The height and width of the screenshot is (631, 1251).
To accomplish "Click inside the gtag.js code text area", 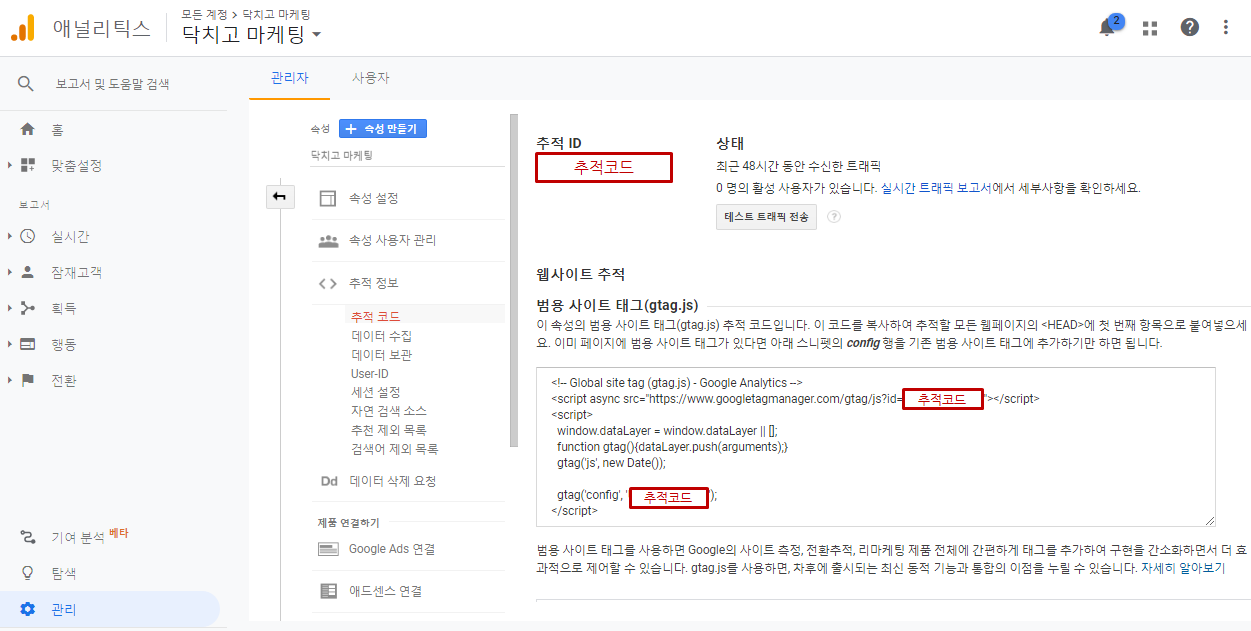I will pyautogui.click(x=876, y=446).
